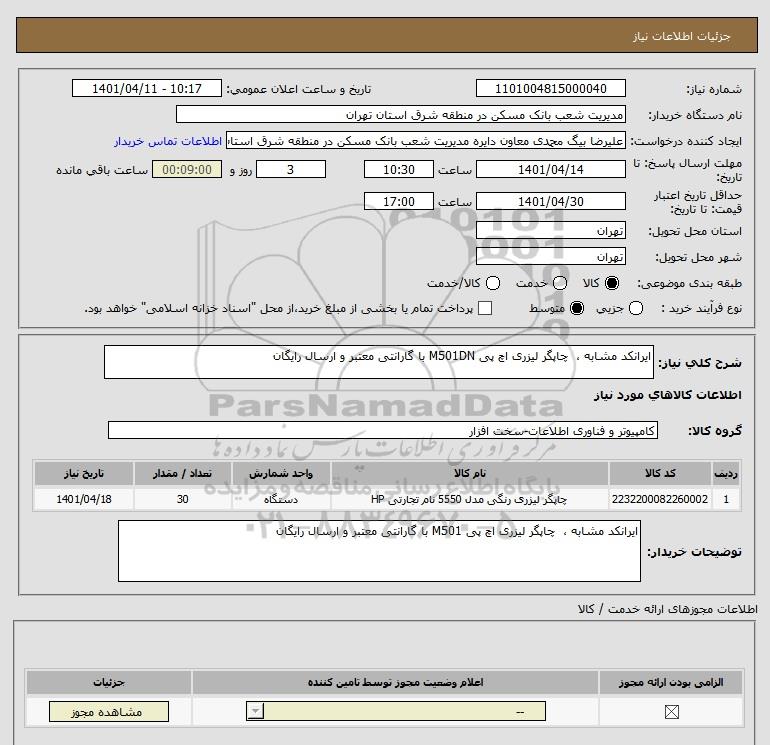Toggle the mandatory license checkbox
Screen dimensions: 770x745
tap(671, 712)
